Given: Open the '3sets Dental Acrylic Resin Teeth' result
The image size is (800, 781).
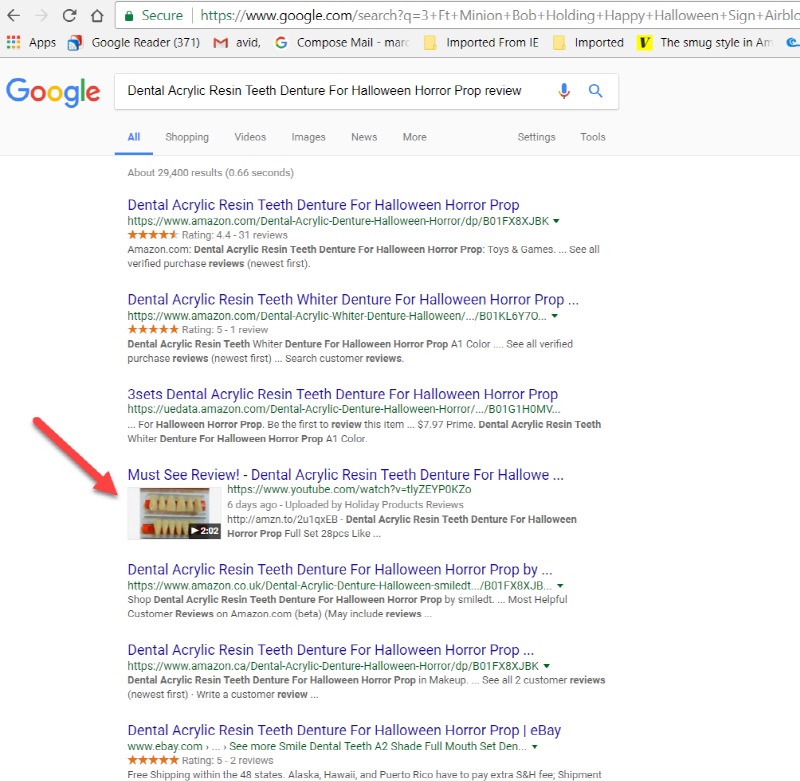Looking at the screenshot, I should (x=342, y=394).
